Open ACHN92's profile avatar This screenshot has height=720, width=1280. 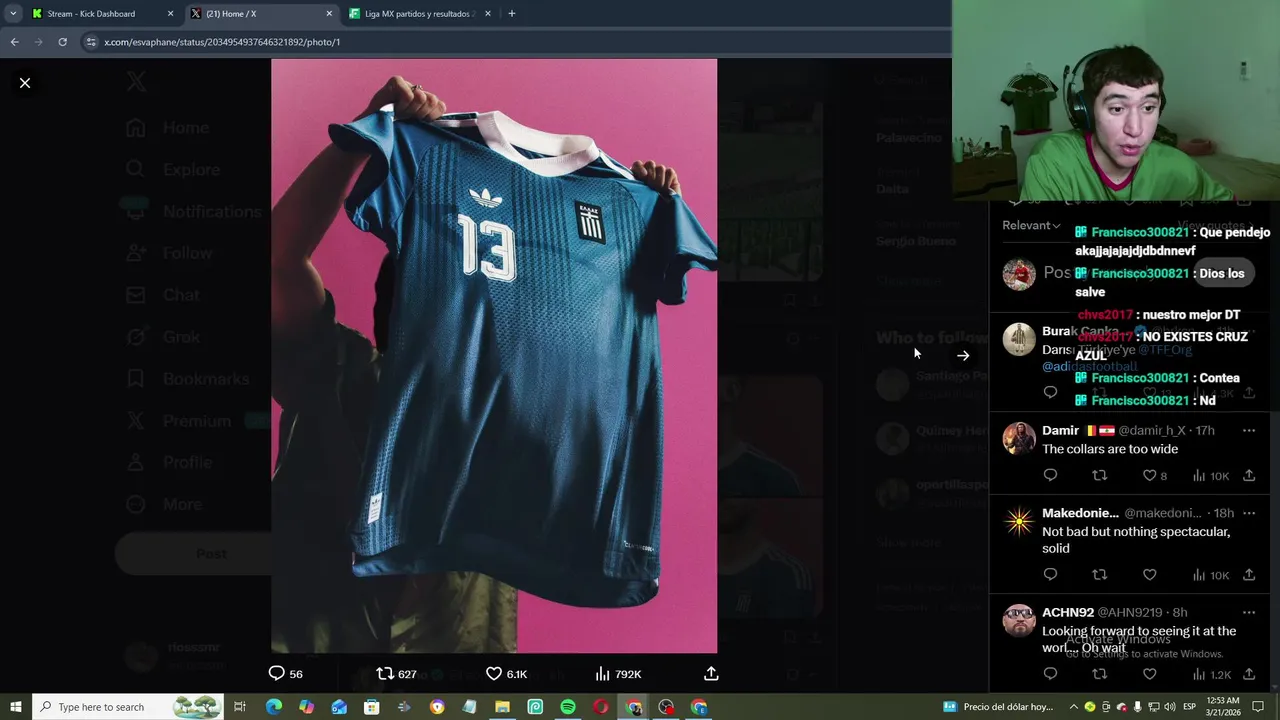coord(1019,620)
